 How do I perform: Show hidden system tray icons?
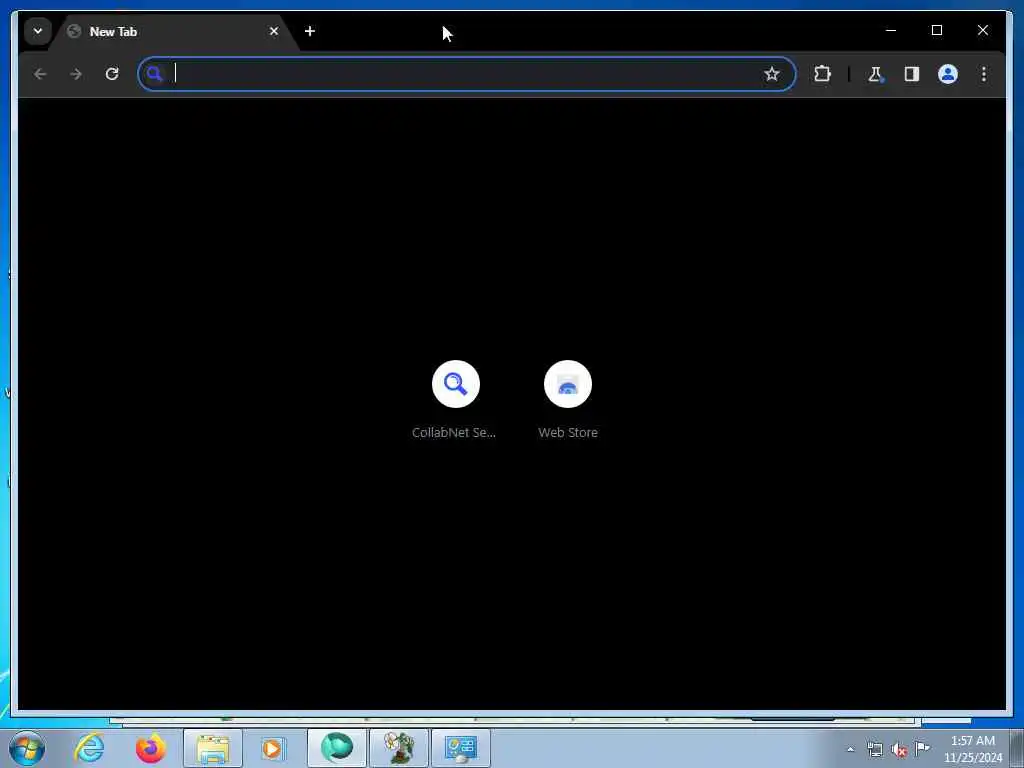point(850,749)
